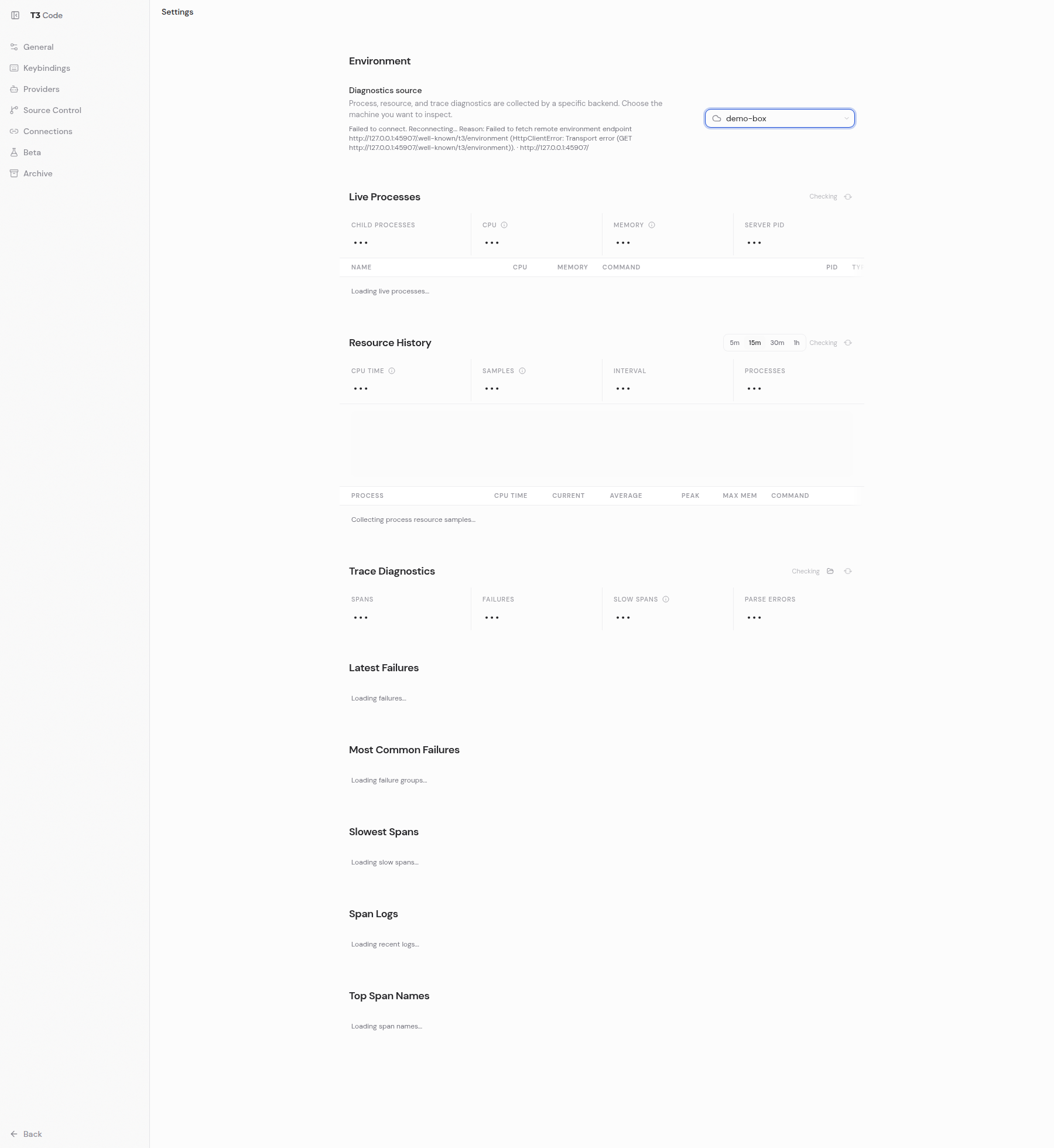Viewport: 1054px width, 1148px height.
Task: Open trace folder icon in Trace Diagnostics
Action: point(830,571)
